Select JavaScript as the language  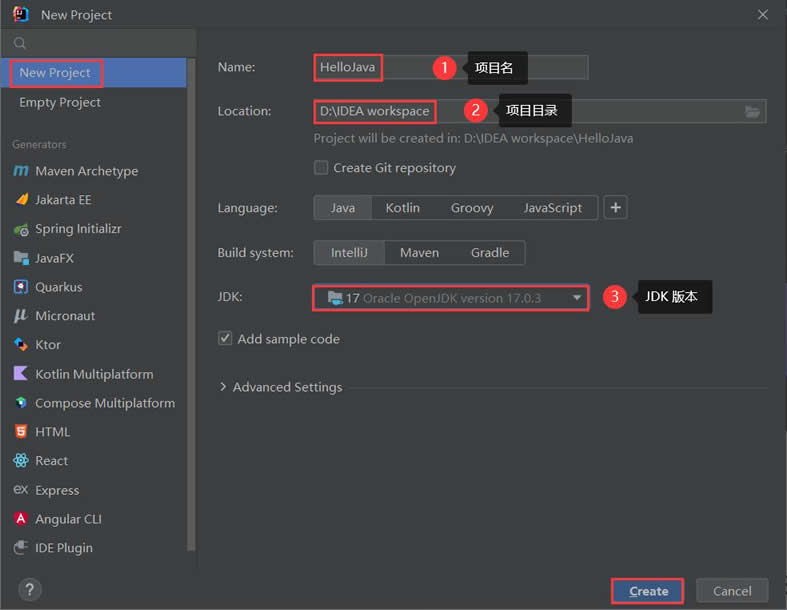point(553,208)
